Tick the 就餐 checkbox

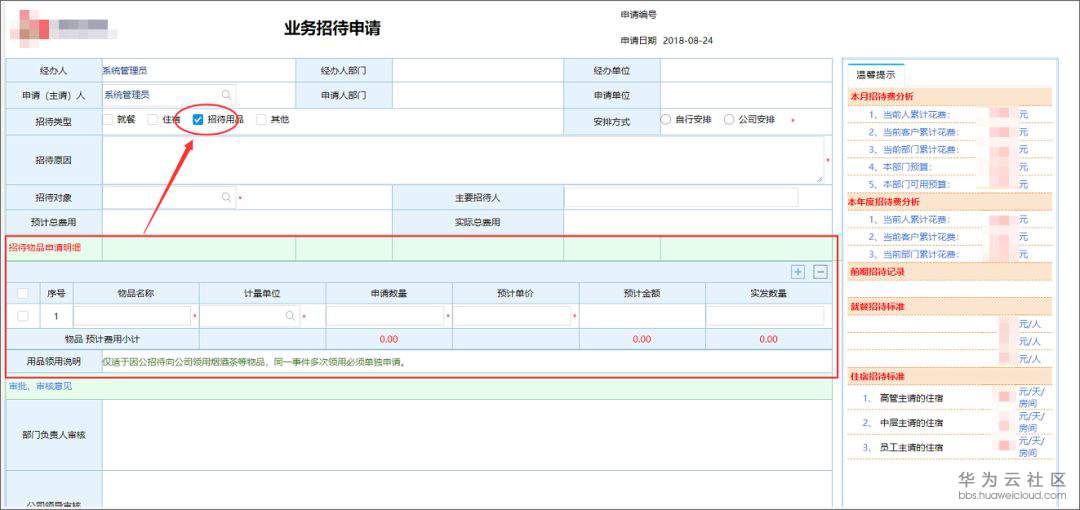108,119
